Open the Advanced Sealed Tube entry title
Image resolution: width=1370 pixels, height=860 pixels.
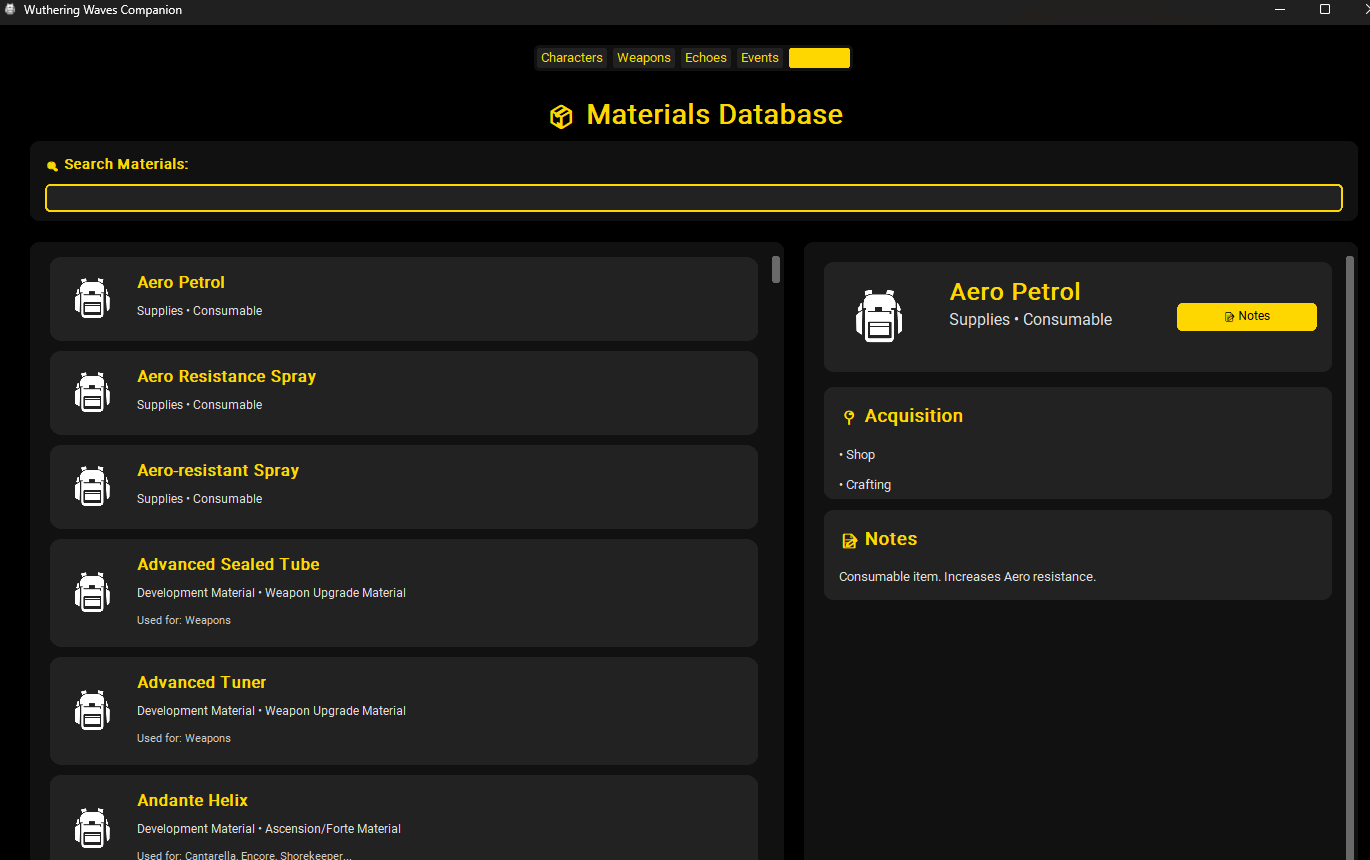pyautogui.click(x=229, y=565)
